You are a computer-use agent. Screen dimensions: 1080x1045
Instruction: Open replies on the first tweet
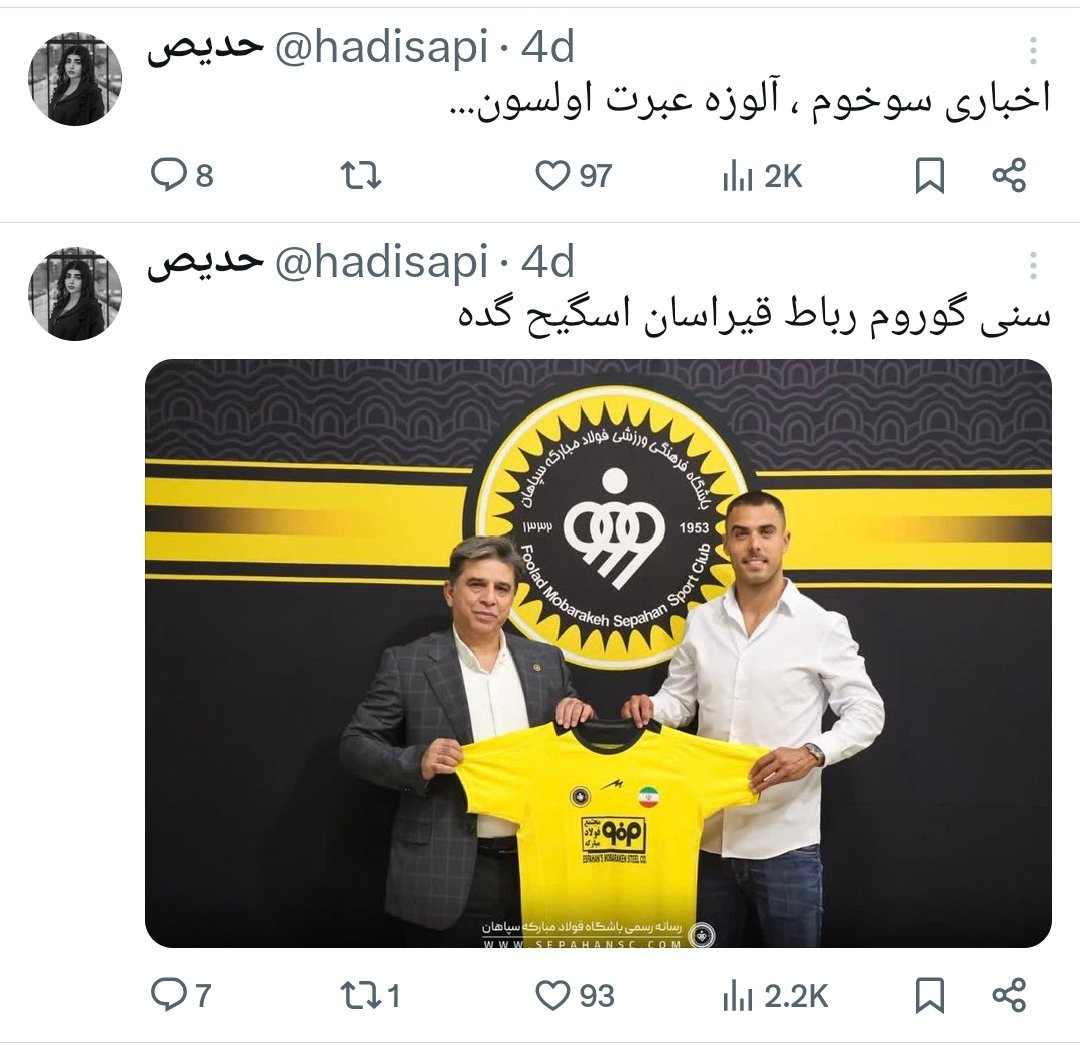click(182, 175)
